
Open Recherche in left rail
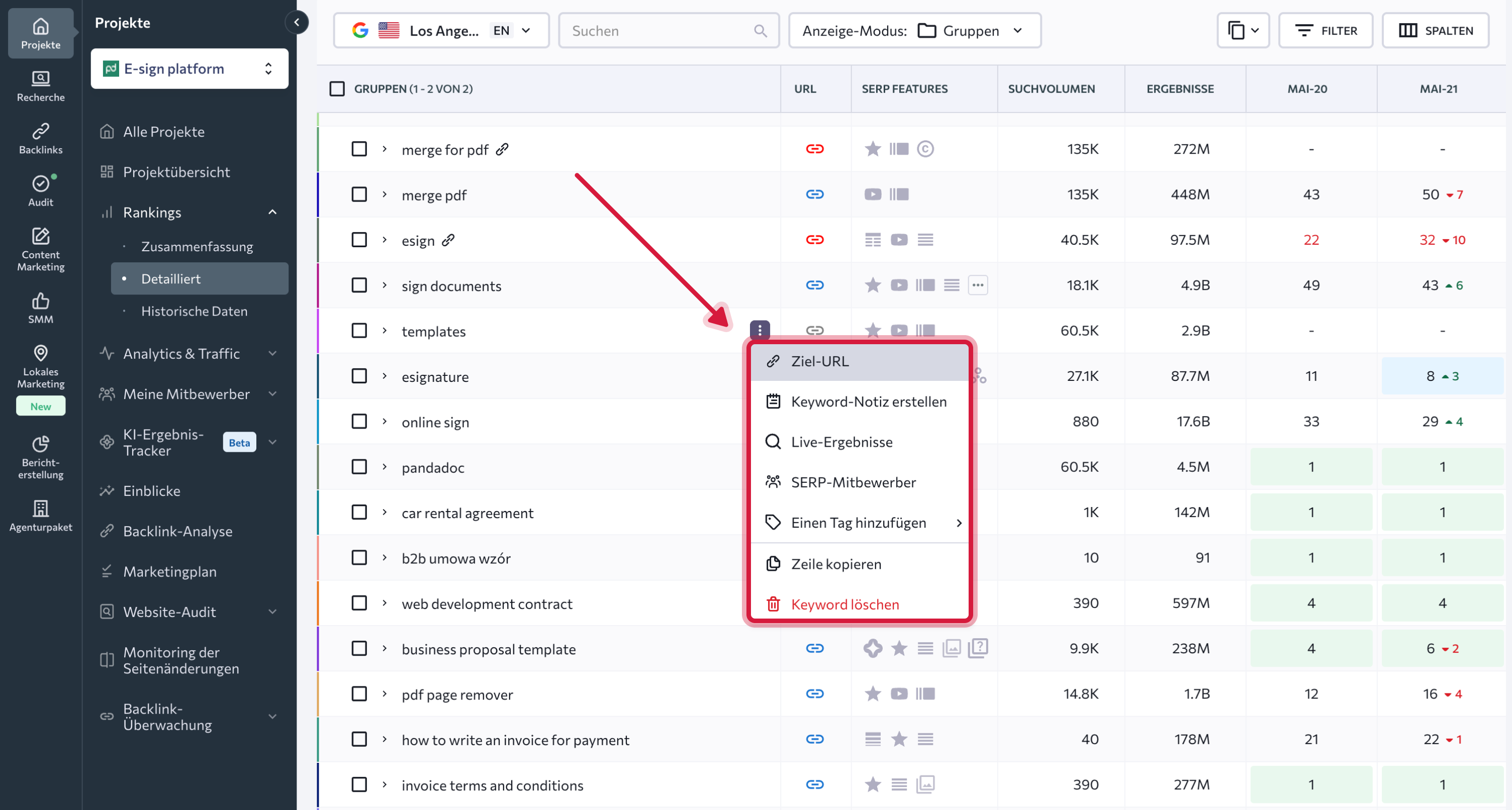[x=41, y=86]
